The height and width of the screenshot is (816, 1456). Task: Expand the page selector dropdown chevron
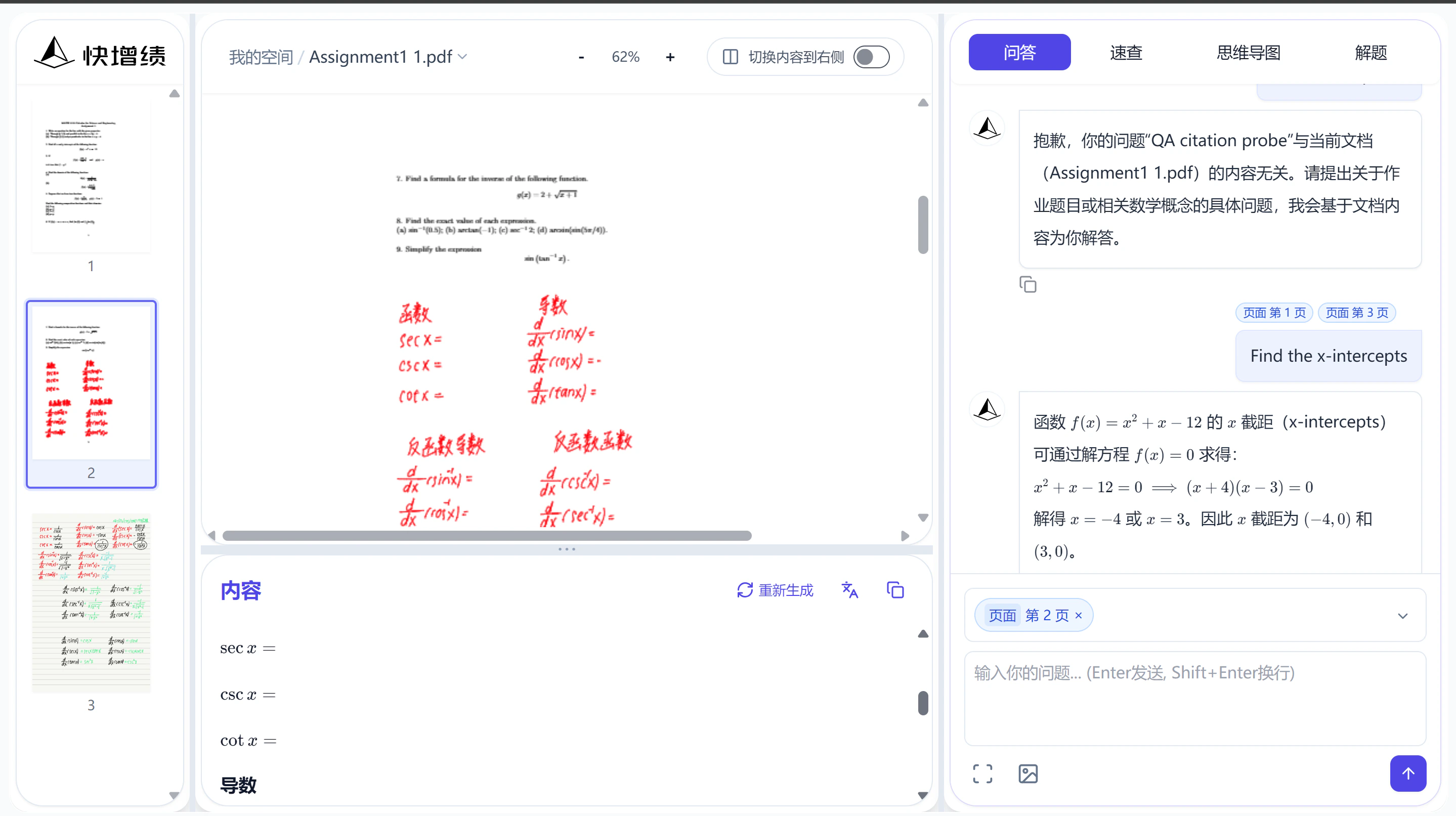(1402, 615)
